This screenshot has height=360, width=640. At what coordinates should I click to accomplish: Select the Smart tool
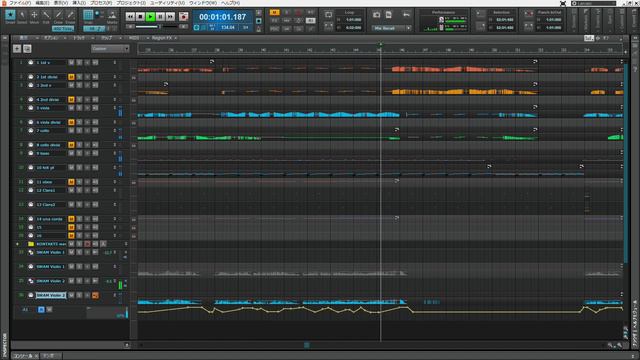click(10, 16)
